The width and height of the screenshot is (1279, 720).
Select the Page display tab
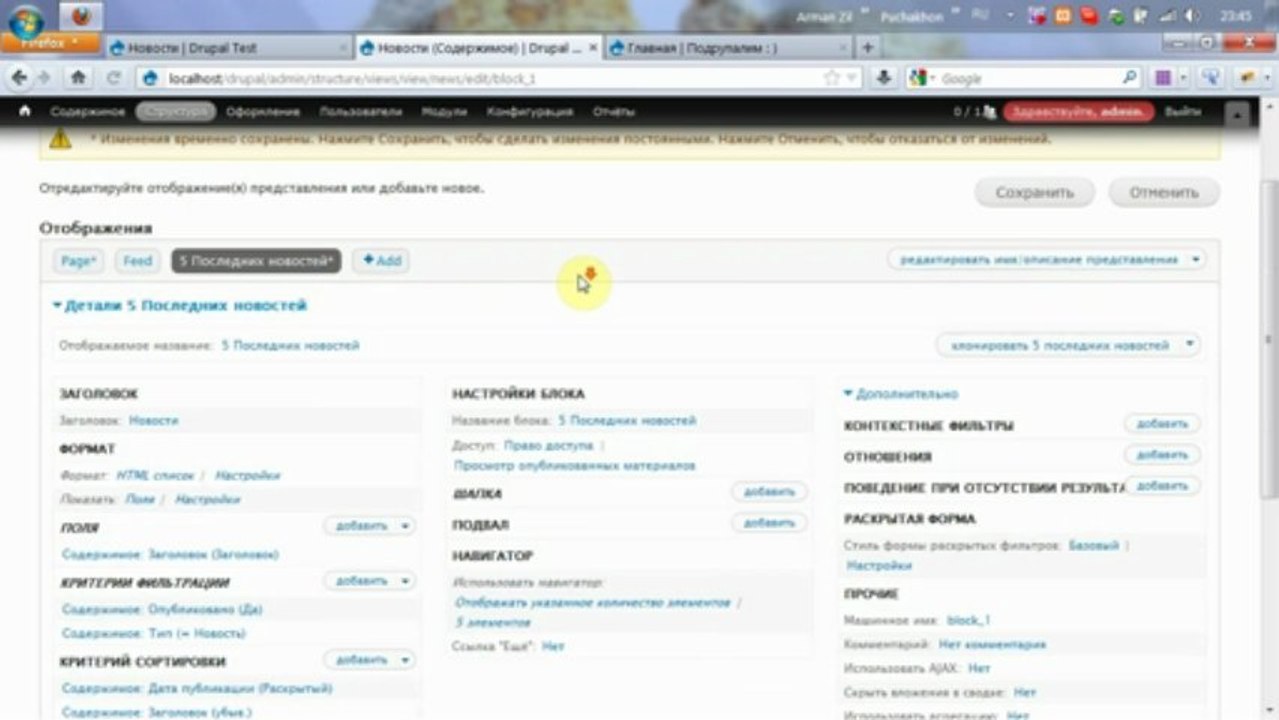[78, 261]
